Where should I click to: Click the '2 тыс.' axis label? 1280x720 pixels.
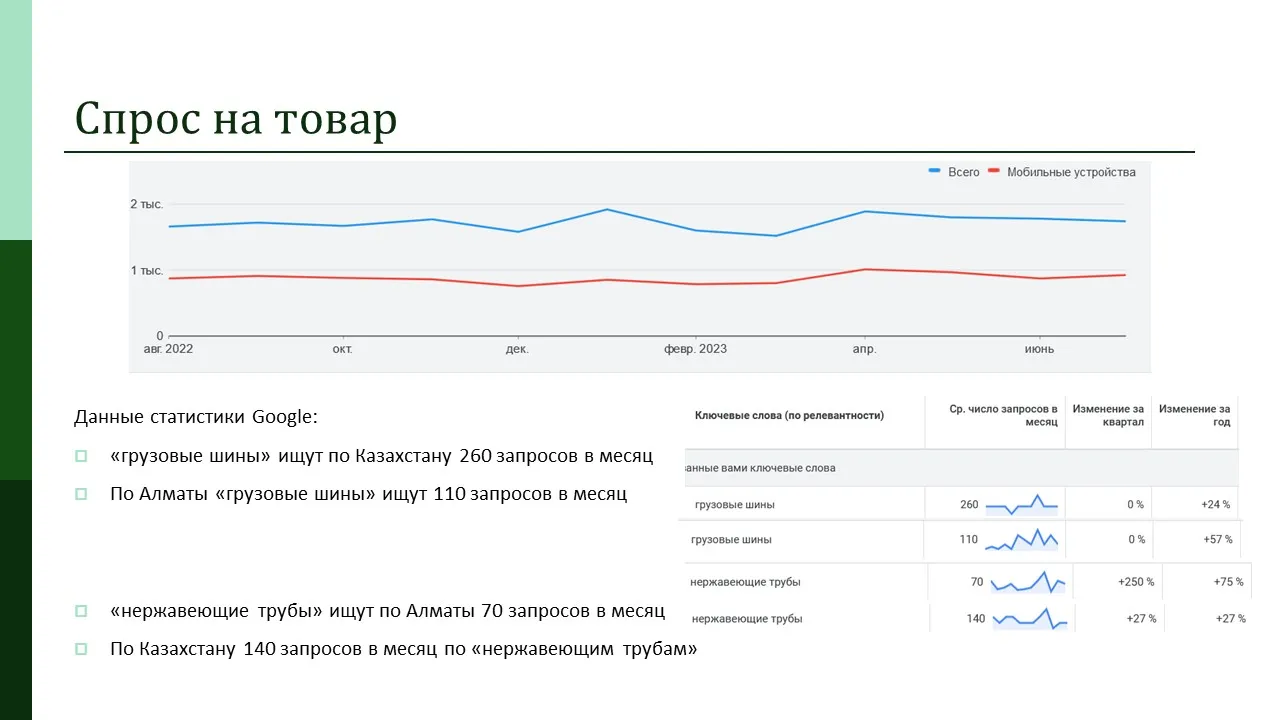click(x=146, y=204)
